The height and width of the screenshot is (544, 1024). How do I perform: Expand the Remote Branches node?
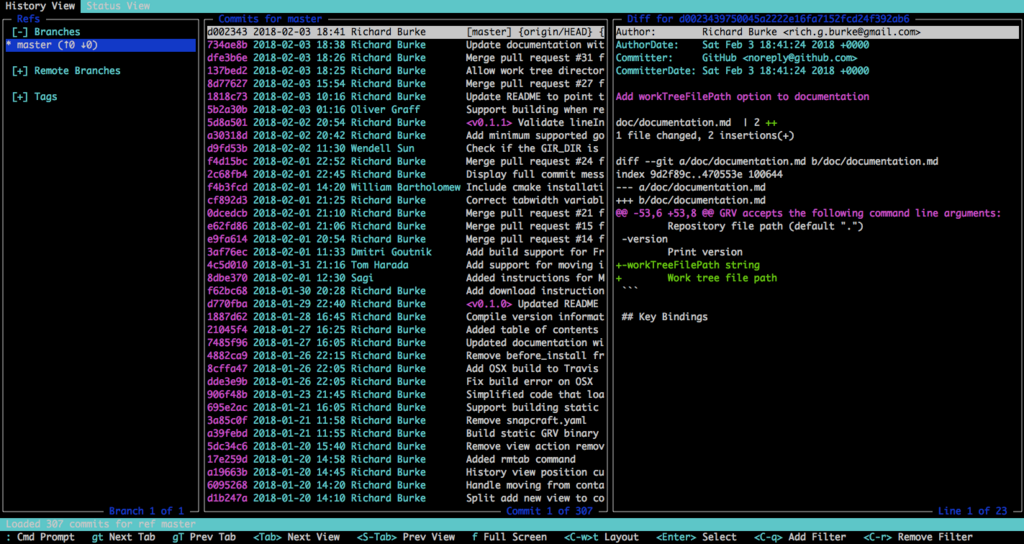(66, 71)
